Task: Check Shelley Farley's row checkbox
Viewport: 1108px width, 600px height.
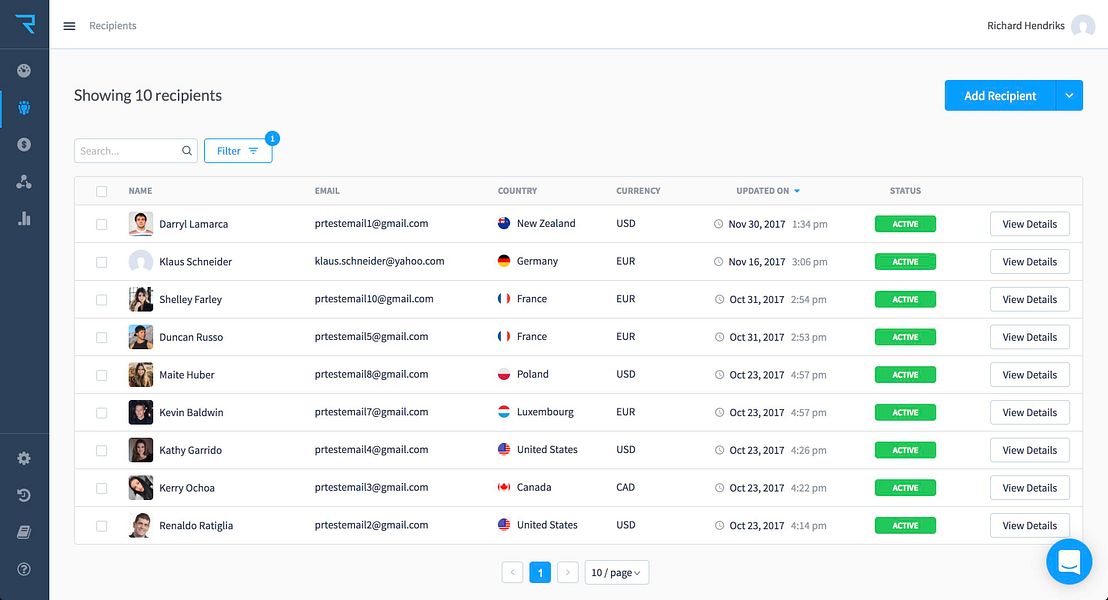Action: pos(102,300)
